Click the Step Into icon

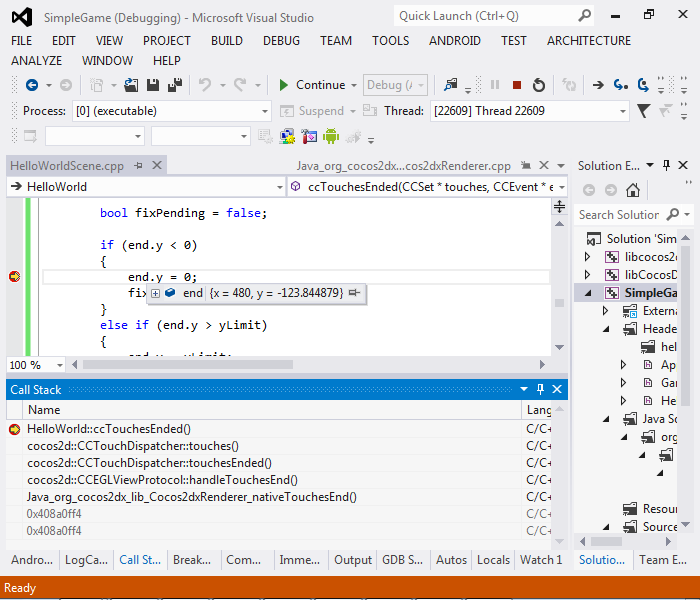(621, 85)
